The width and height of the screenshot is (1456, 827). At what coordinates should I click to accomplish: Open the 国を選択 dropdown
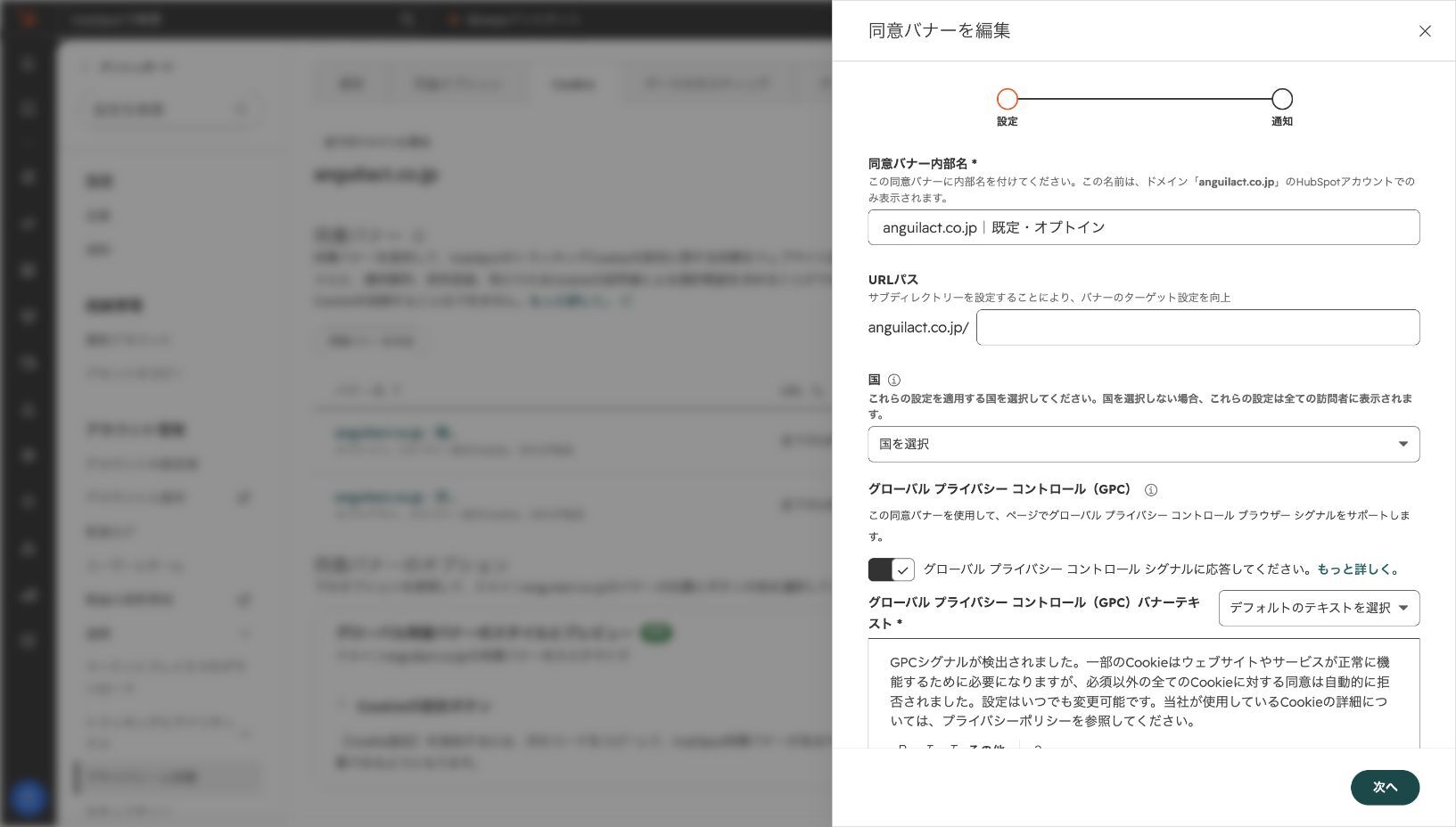[x=1144, y=444]
